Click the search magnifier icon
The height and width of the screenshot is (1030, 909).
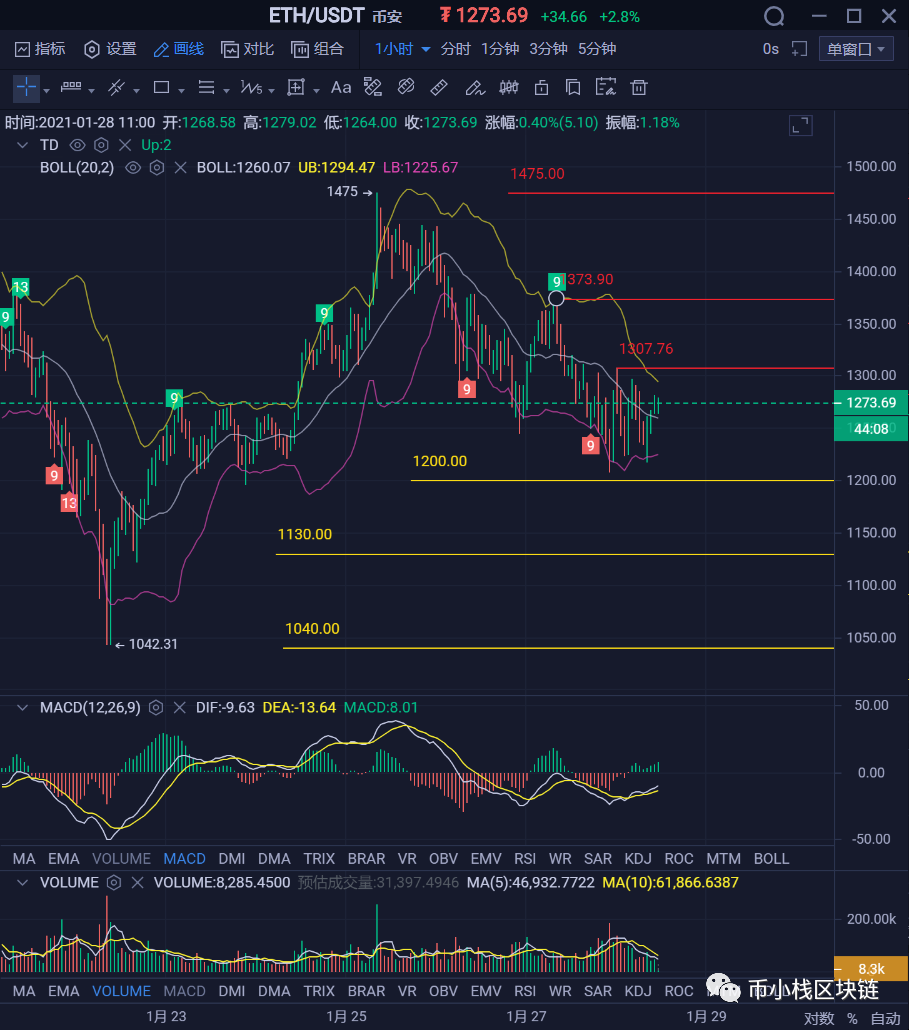[774, 16]
